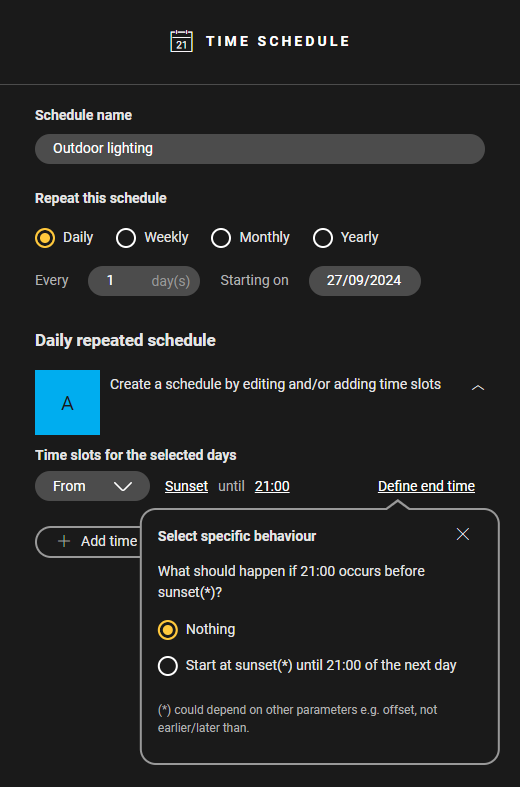The width and height of the screenshot is (520, 787).
Task: Select the Daily repeat option
Action: [45, 238]
